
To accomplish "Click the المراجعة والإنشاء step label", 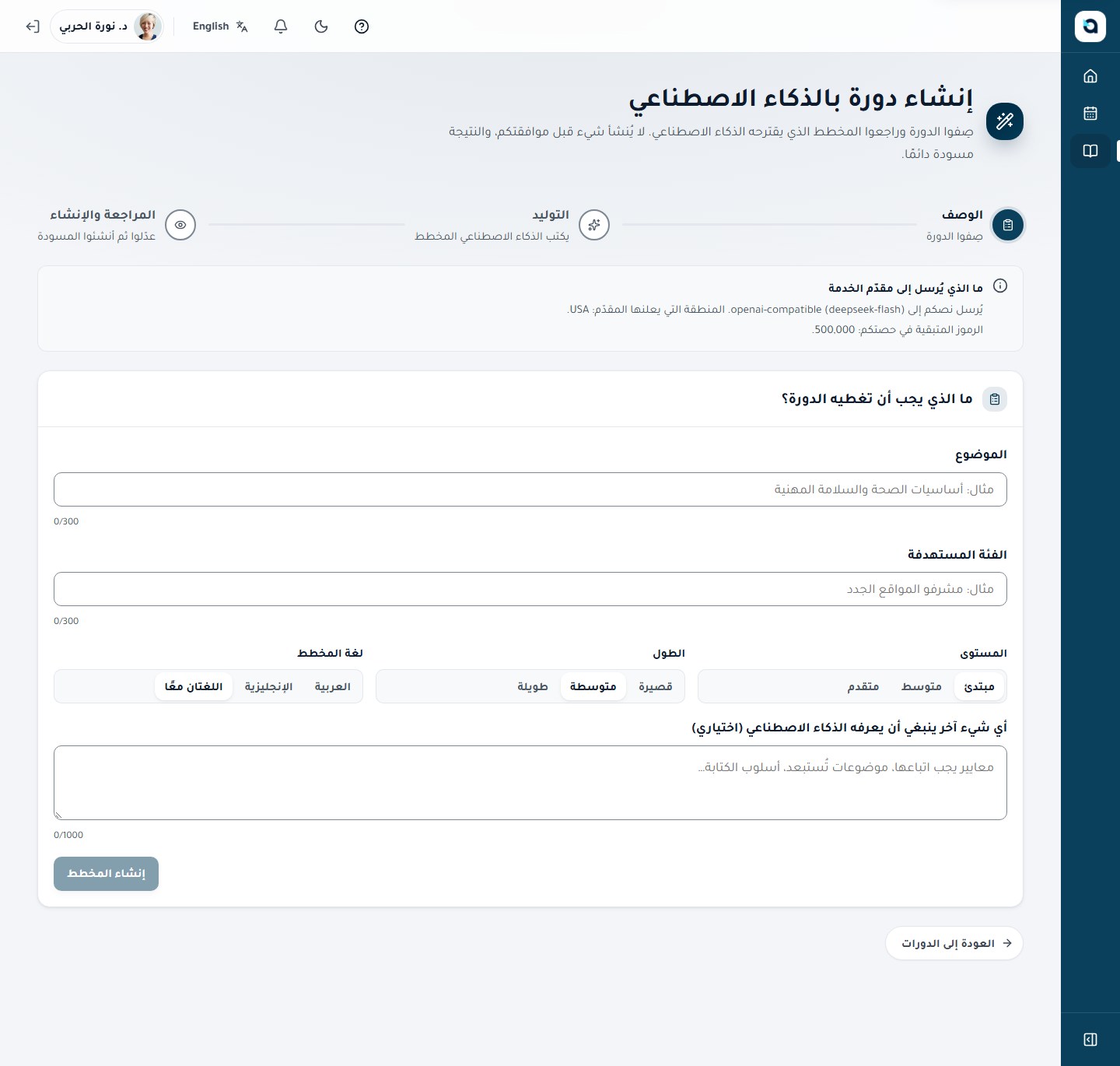I will coord(103,215).
